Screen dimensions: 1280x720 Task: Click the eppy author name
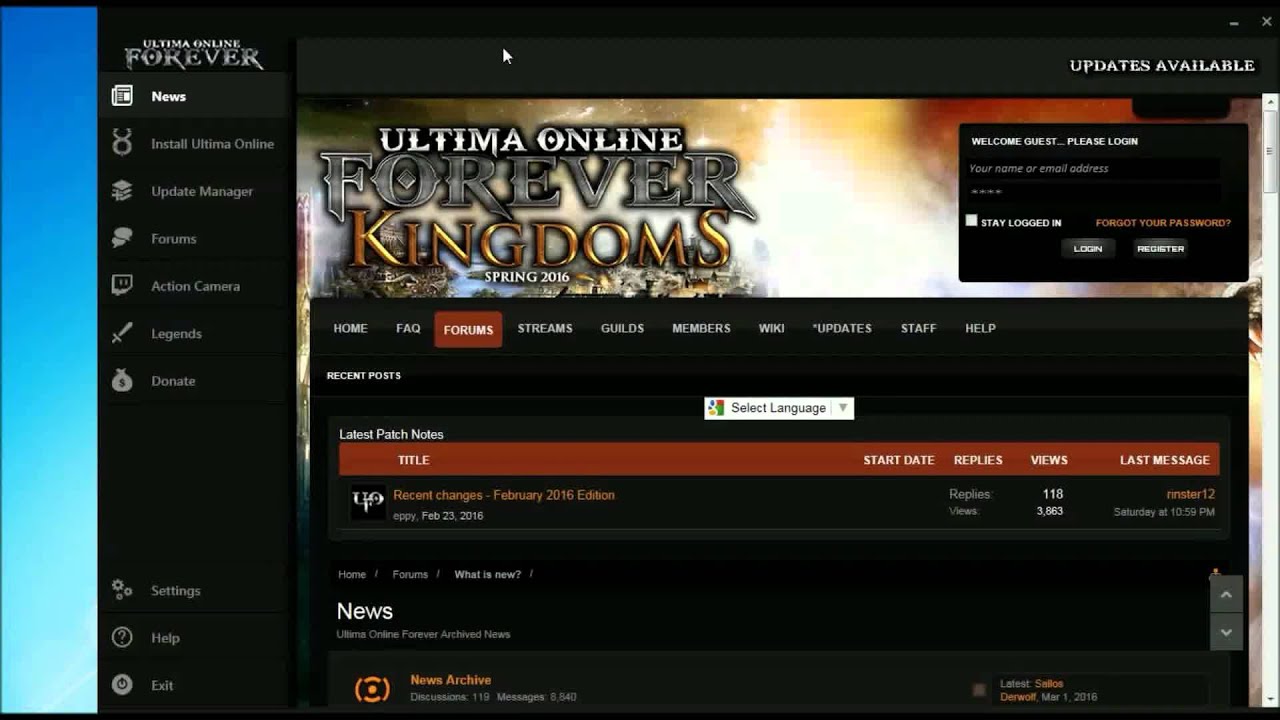point(404,516)
